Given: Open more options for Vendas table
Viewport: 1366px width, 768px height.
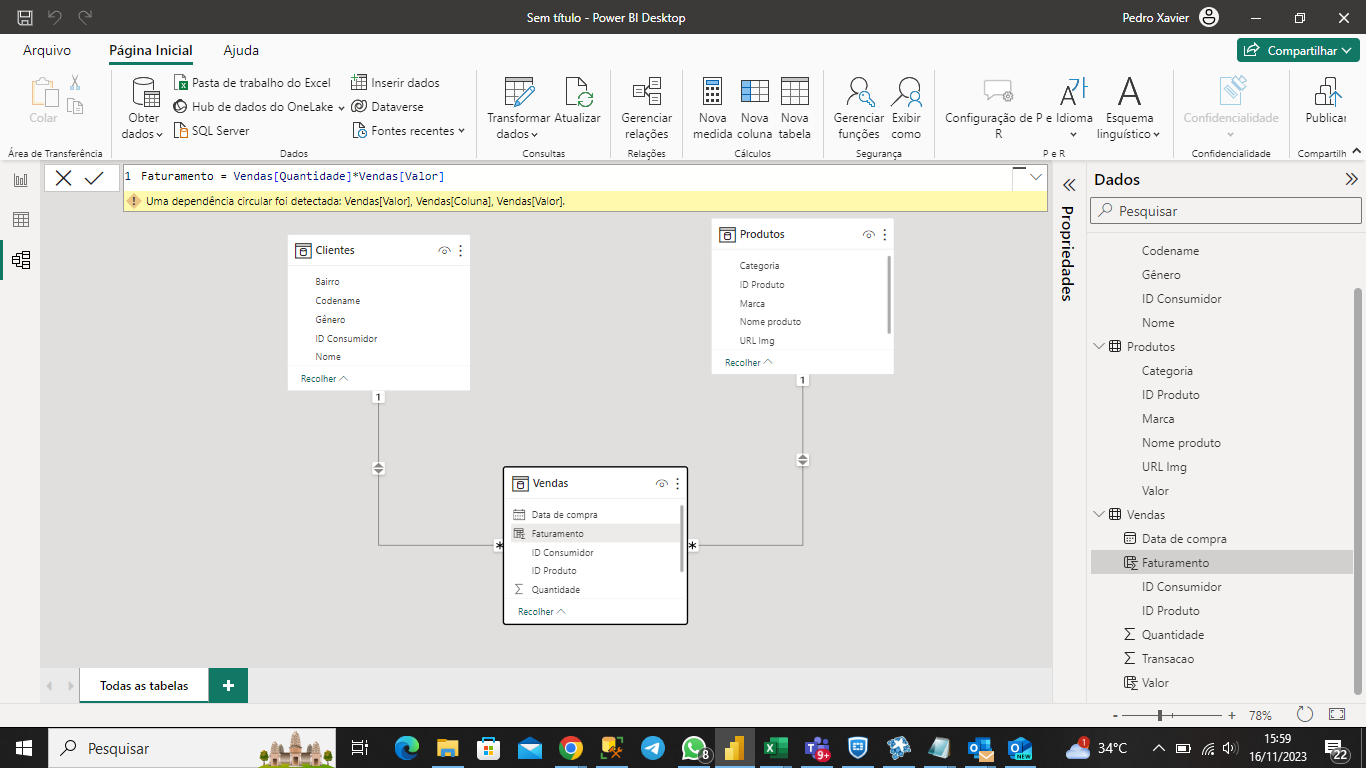Looking at the screenshot, I should (x=677, y=484).
